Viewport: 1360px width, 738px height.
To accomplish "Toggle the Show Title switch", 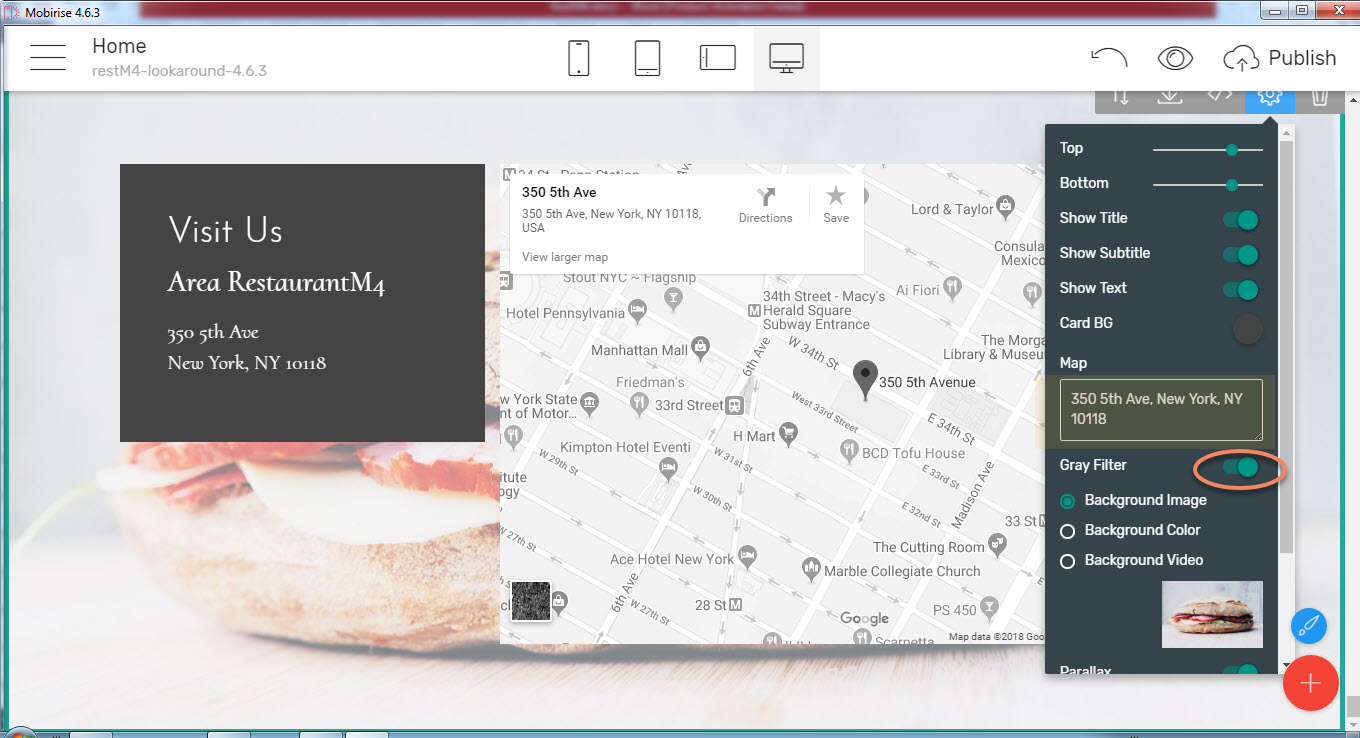I will coord(1240,220).
